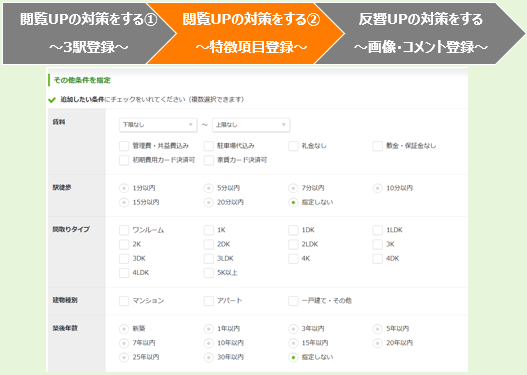Click the green checkmark beside 追加したい条件
This screenshot has height=375, width=527.
(52, 100)
